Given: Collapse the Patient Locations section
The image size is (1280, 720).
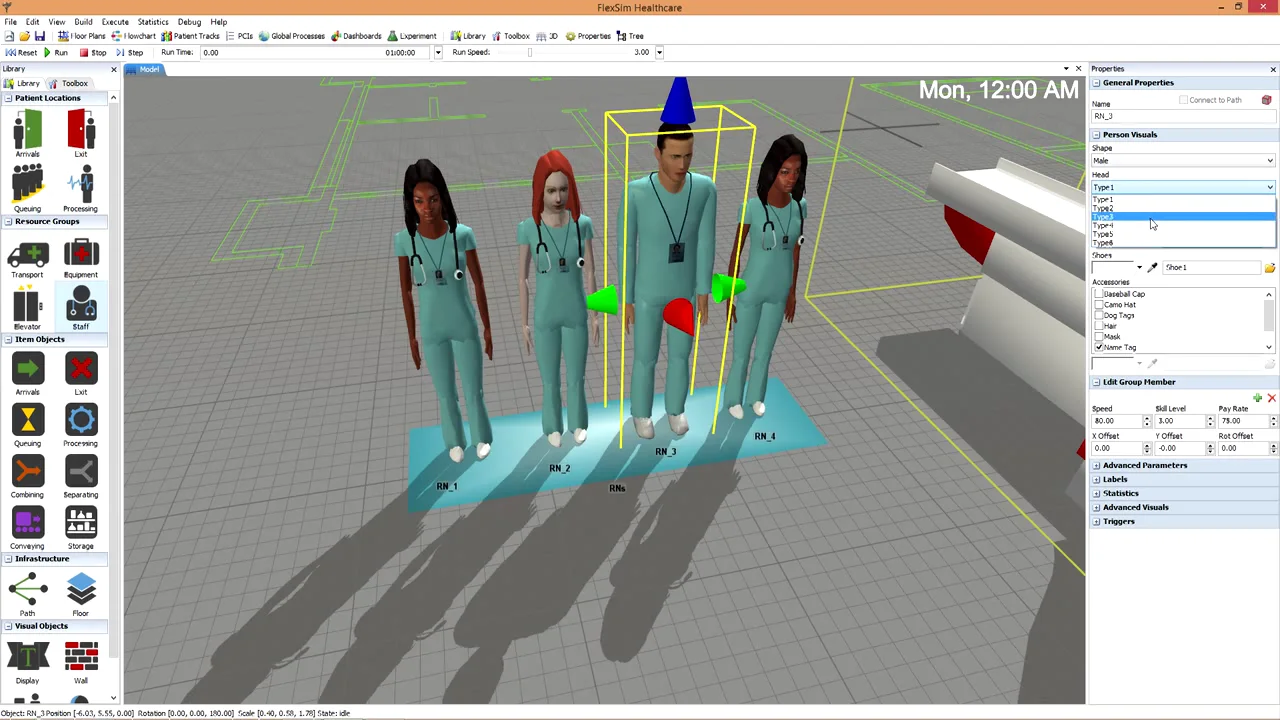Looking at the screenshot, I should coord(8,98).
